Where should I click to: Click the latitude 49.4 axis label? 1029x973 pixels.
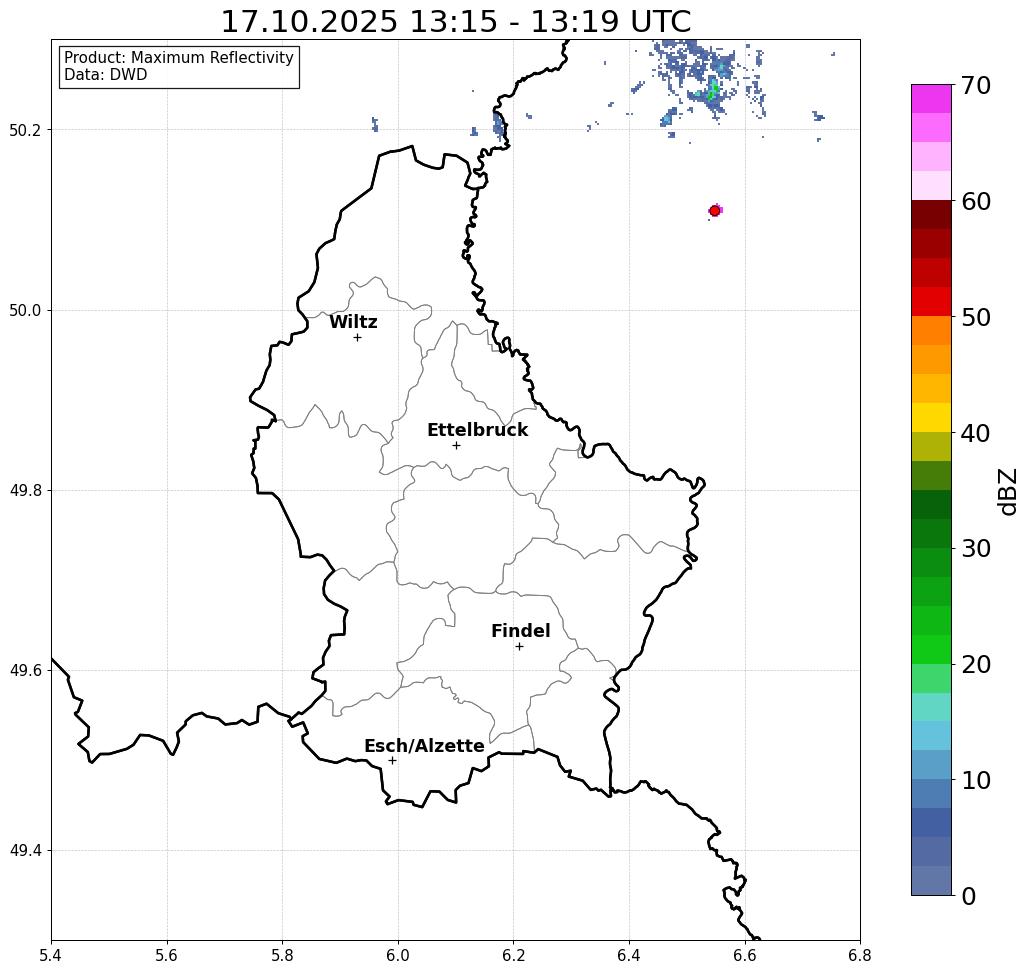25,851
